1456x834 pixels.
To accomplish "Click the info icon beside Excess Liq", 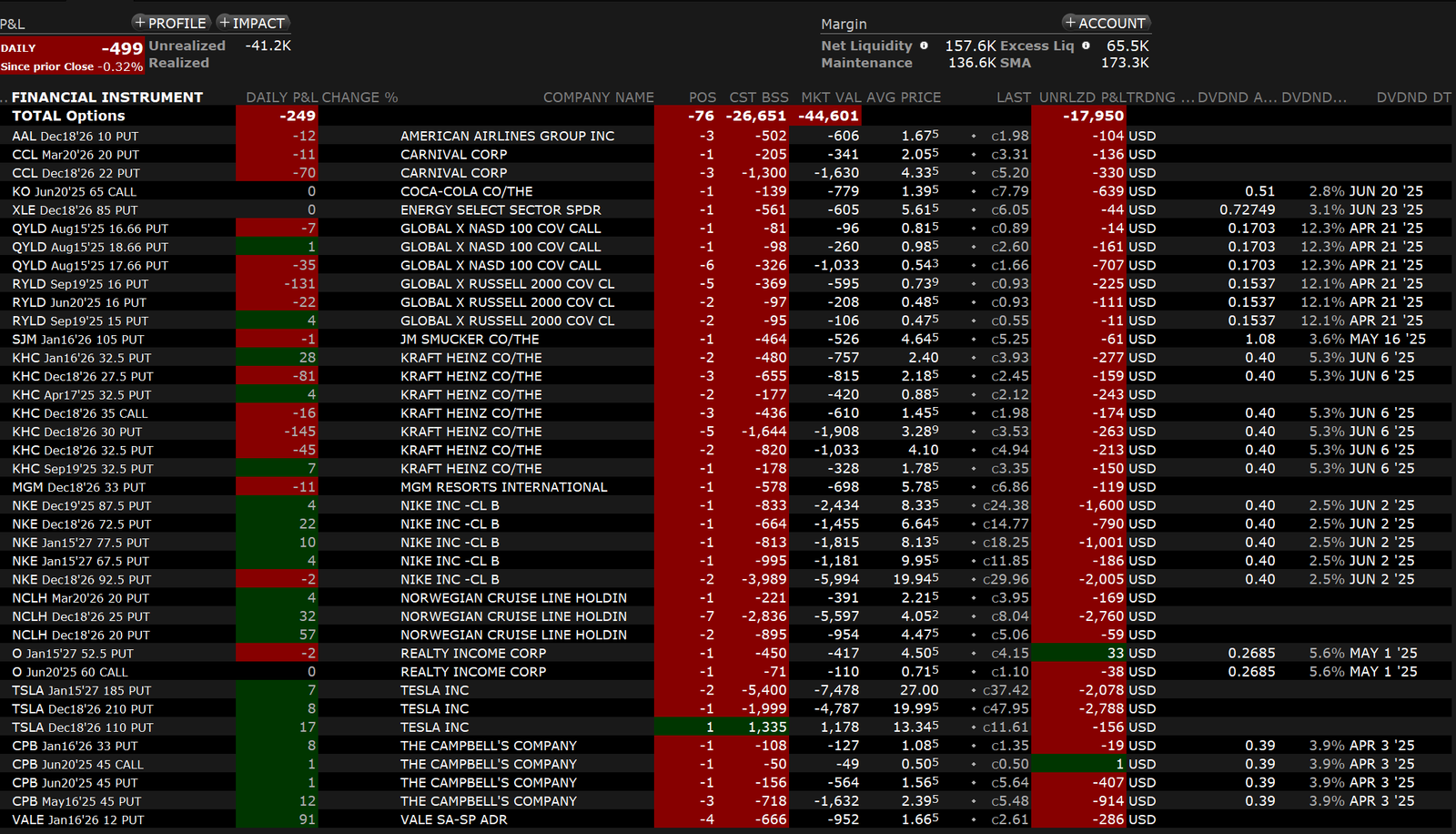I will [1086, 46].
